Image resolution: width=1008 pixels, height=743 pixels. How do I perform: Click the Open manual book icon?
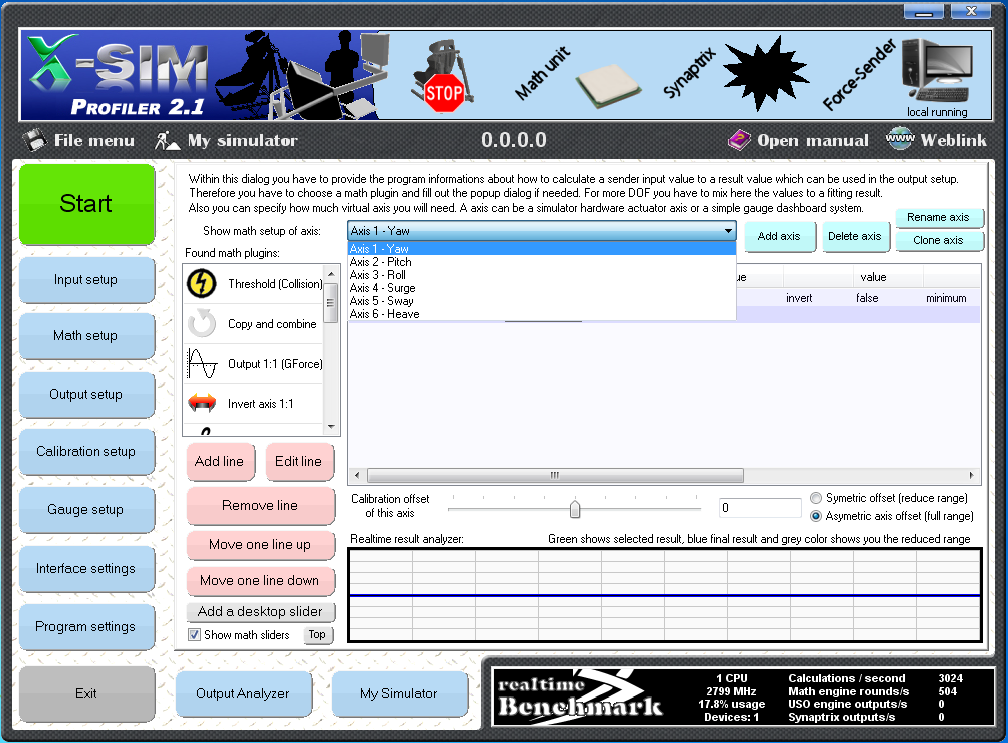(x=739, y=140)
